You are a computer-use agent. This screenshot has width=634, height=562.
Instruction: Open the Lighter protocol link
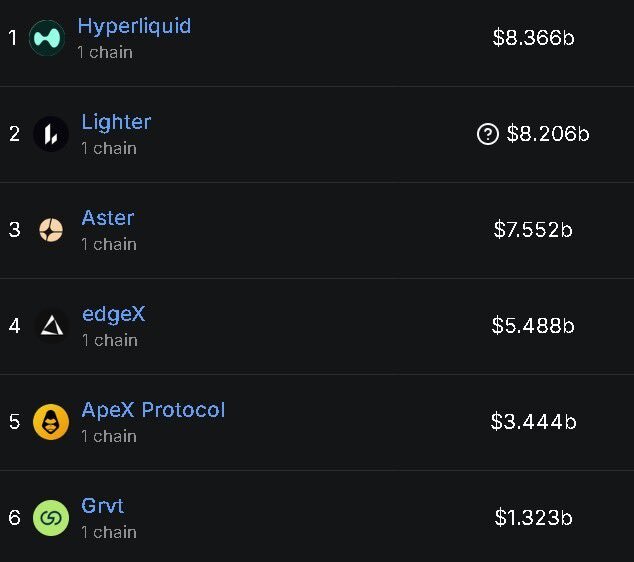(116, 122)
